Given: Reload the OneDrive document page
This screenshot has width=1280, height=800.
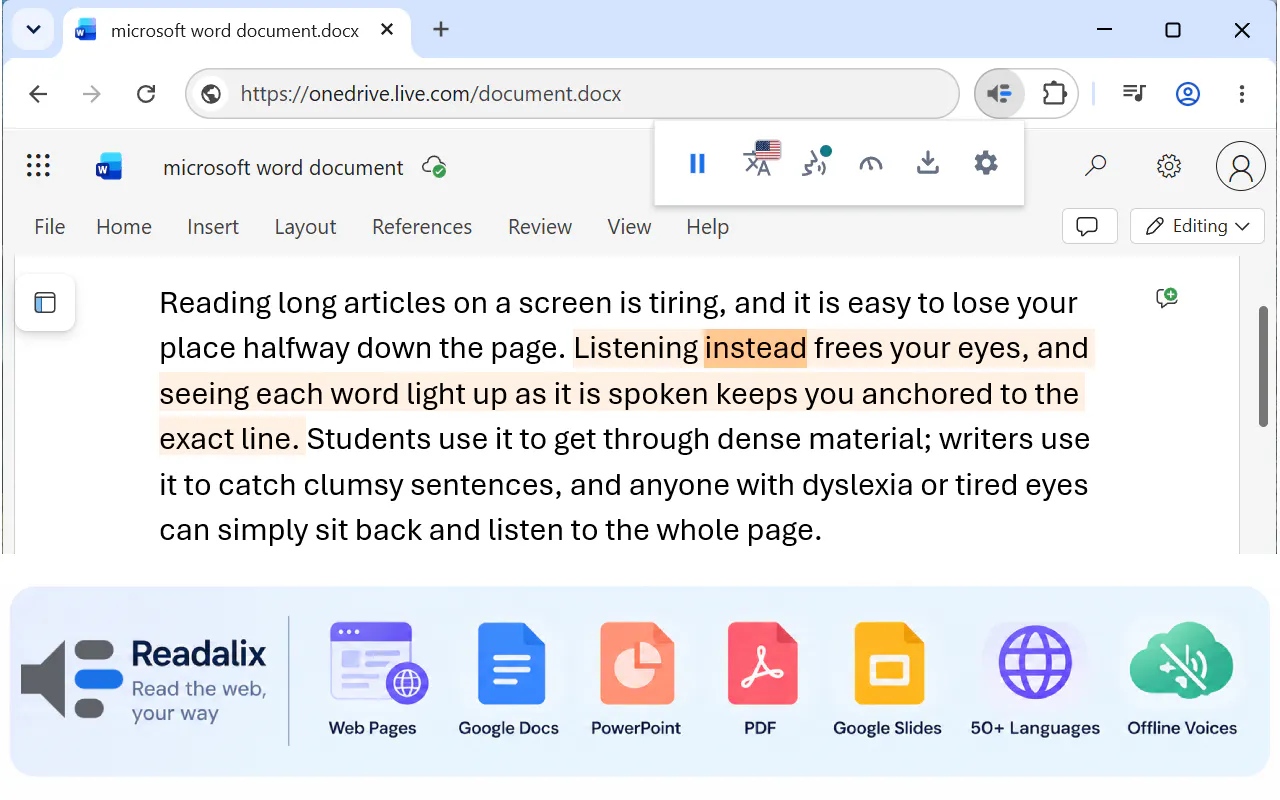Looking at the screenshot, I should tap(146, 94).
